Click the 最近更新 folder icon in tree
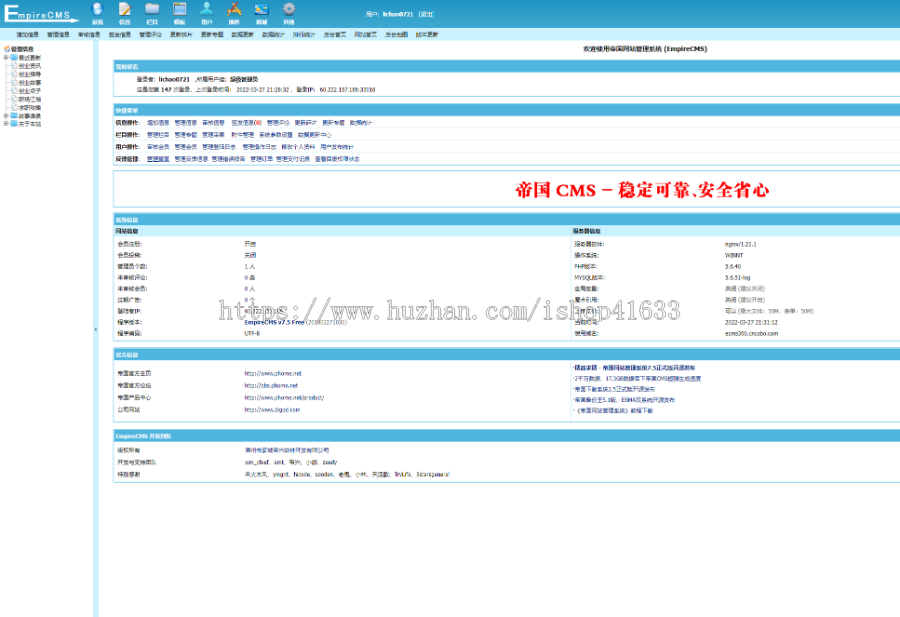This screenshot has width=900, height=617. (14, 57)
